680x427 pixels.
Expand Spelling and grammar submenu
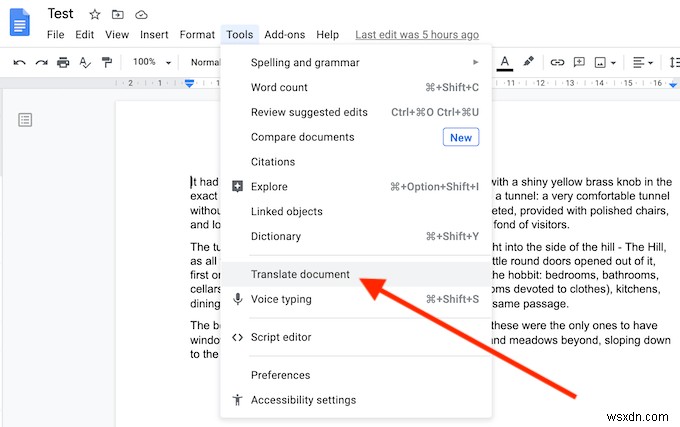(x=356, y=62)
